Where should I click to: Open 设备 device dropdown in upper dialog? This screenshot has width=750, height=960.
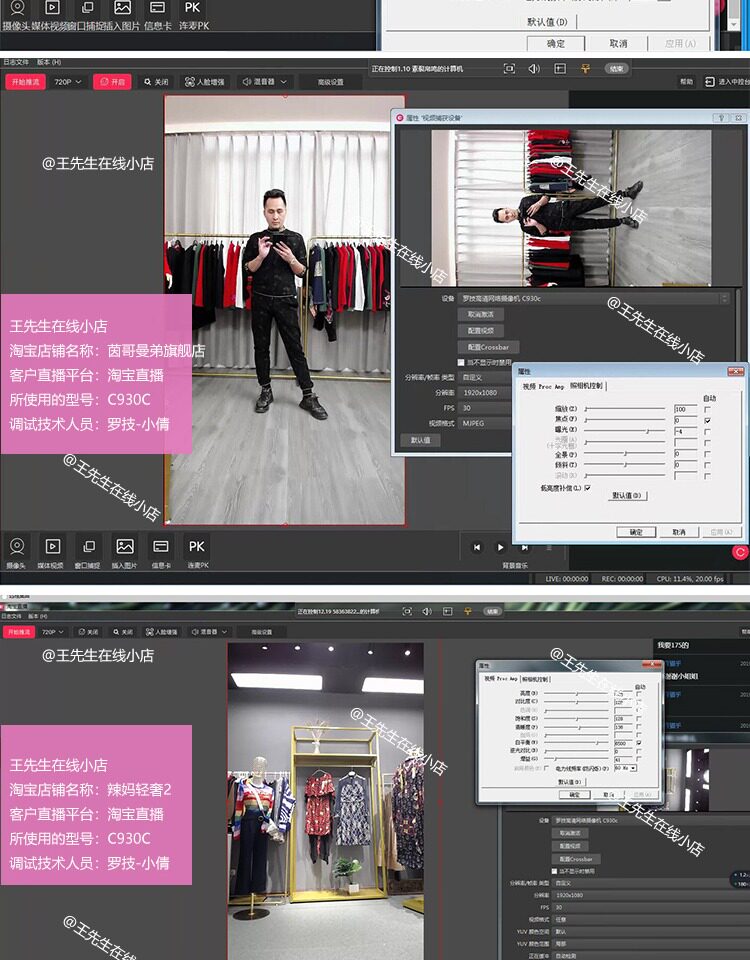click(594, 298)
